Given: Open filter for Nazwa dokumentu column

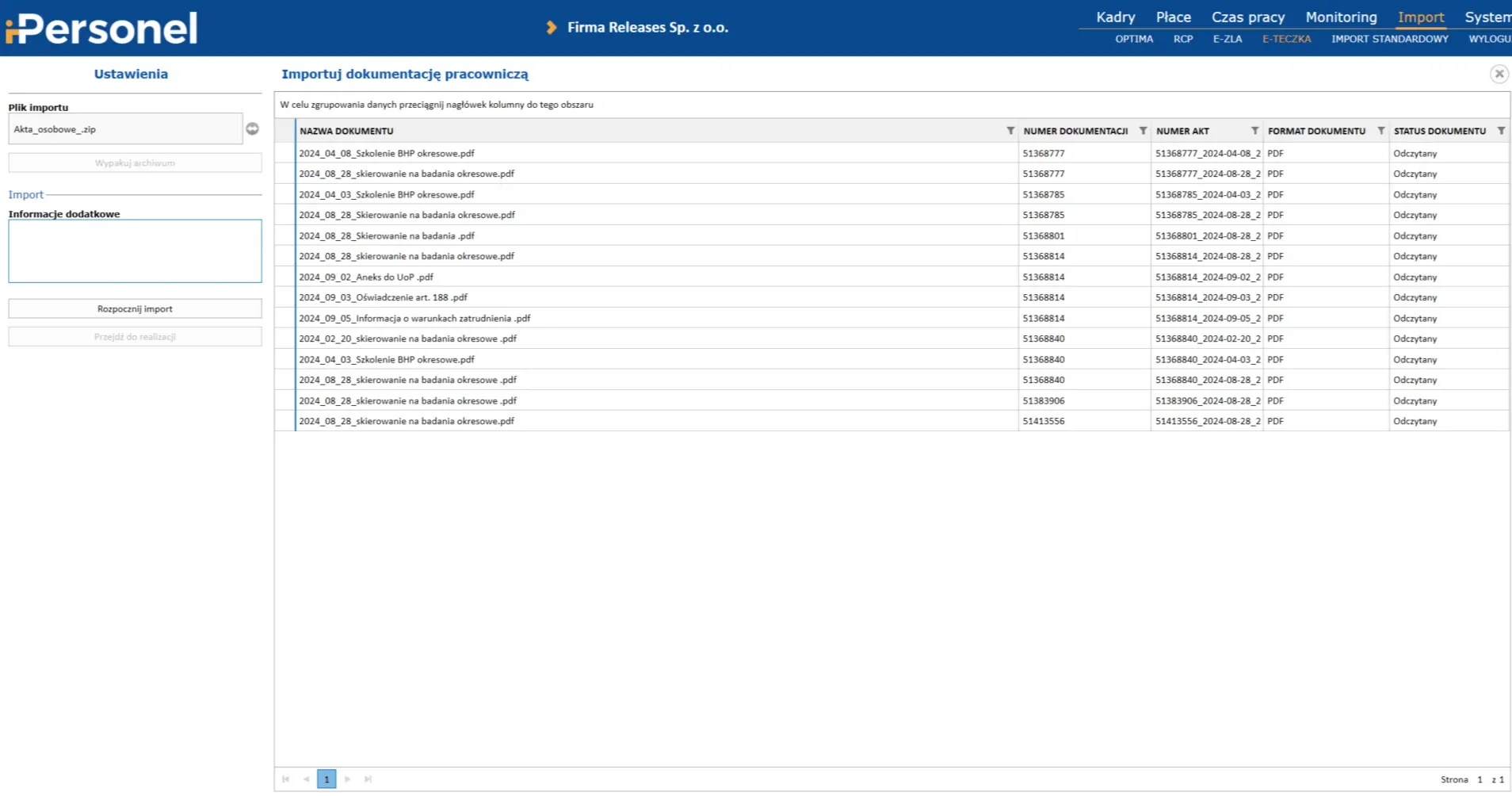Looking at the screenshot, I should tap(1010, 131).
